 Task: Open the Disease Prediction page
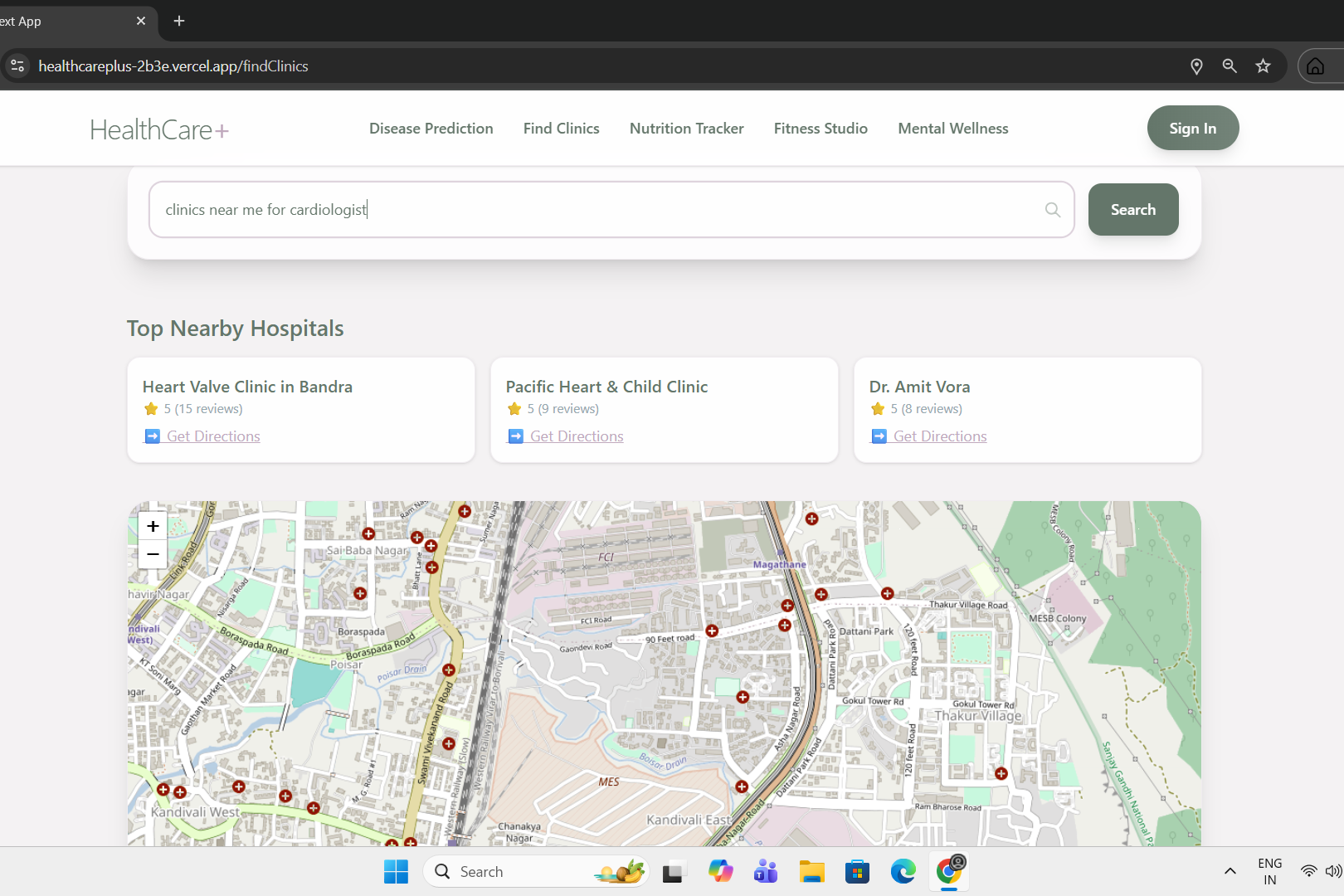431,129
